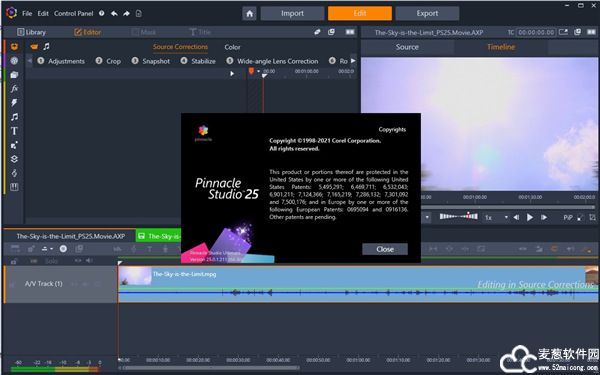The width and height of the screenshot is (600, 375).
Task: Click the pop-out window icon in library tab bar
Action: (x=331, y=32)
